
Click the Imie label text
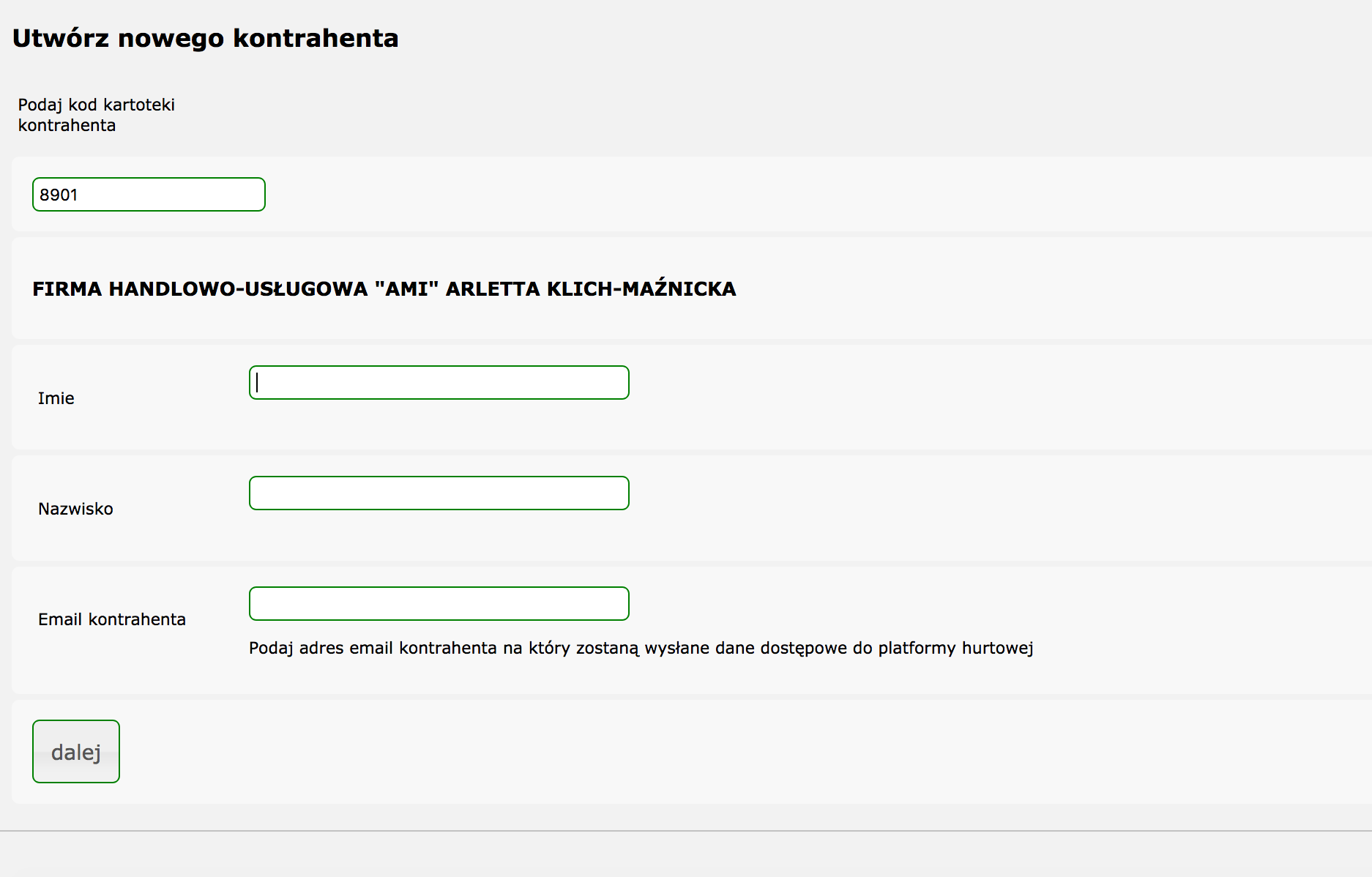pyautogui.click(x=56, y=398)
